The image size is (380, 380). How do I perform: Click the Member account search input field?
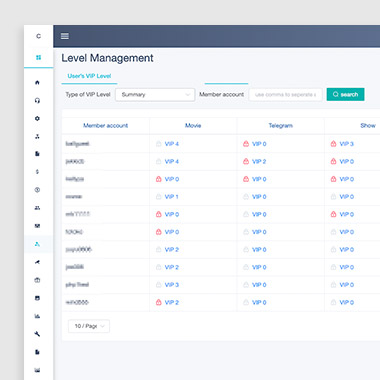(285, 95)
